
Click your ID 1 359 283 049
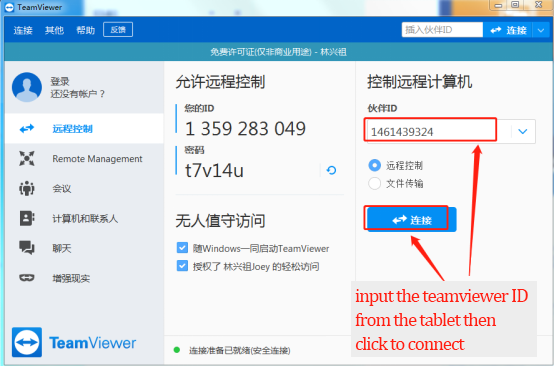pyautogui.click(x=245, y=129)
